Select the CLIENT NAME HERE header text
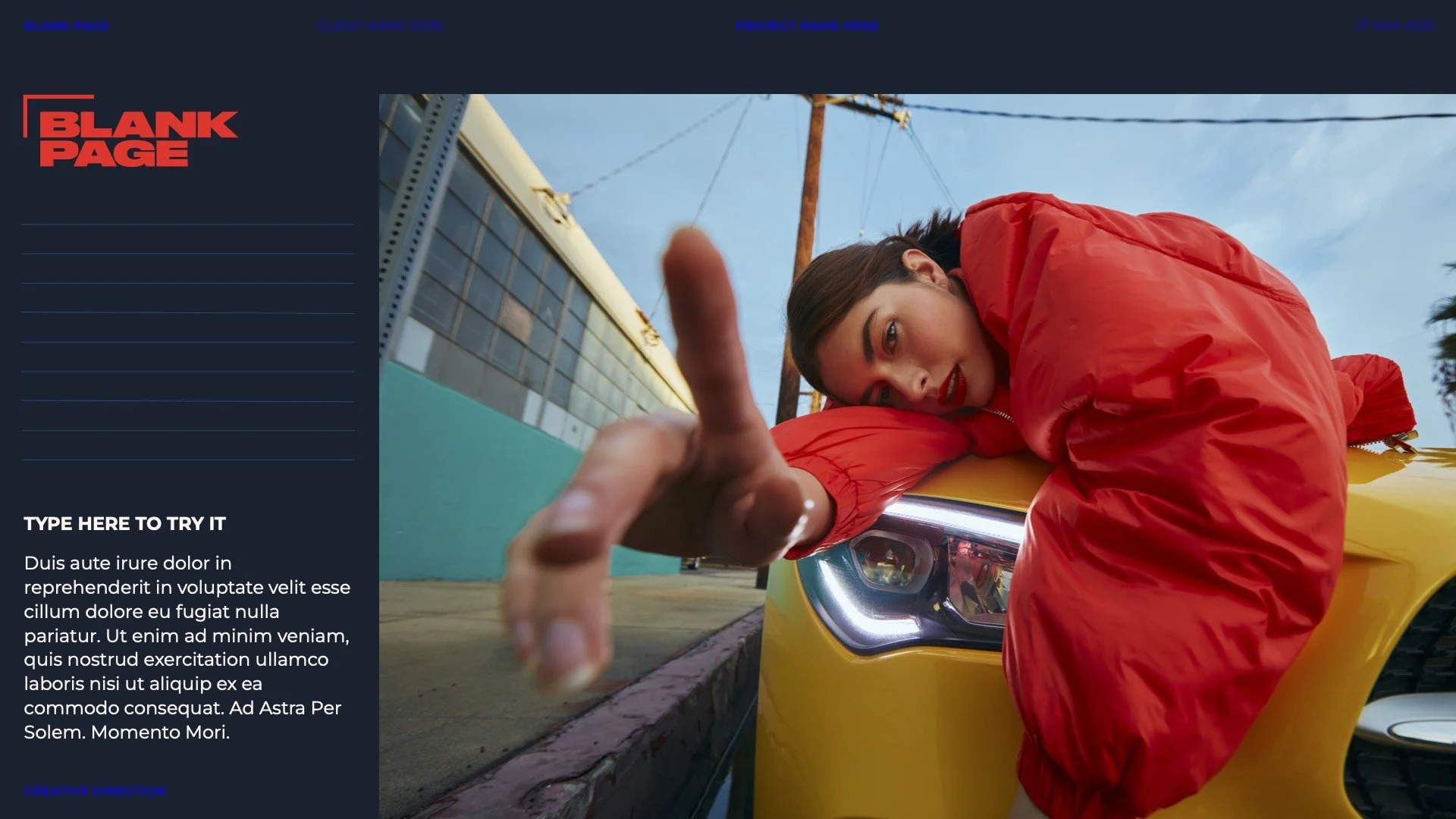Screen dimensions: 1456x819 click(380, 26)
